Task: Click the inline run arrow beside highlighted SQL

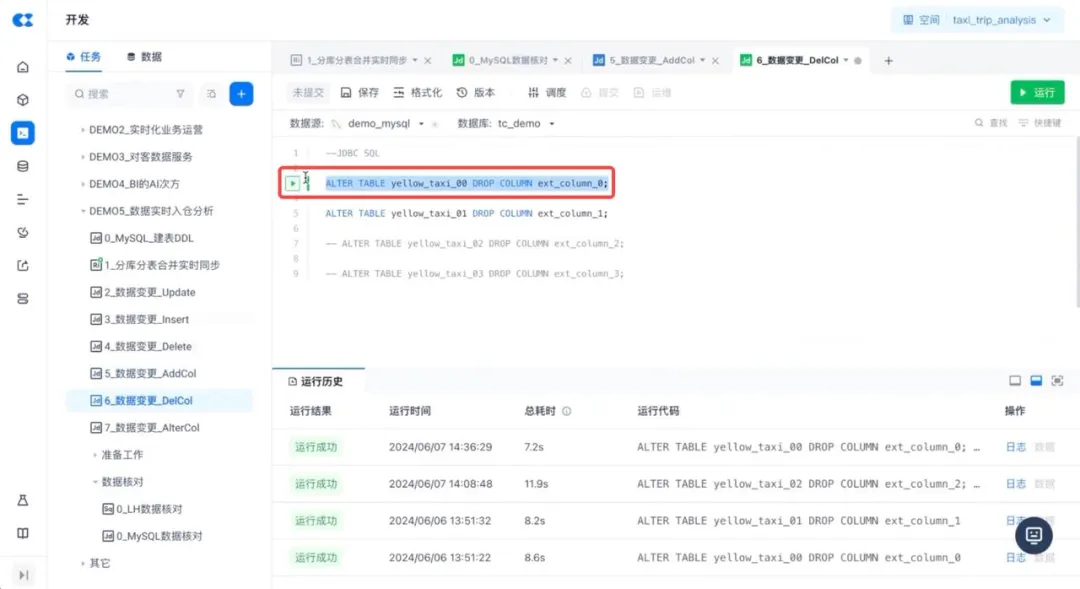Action: [292, 183]
